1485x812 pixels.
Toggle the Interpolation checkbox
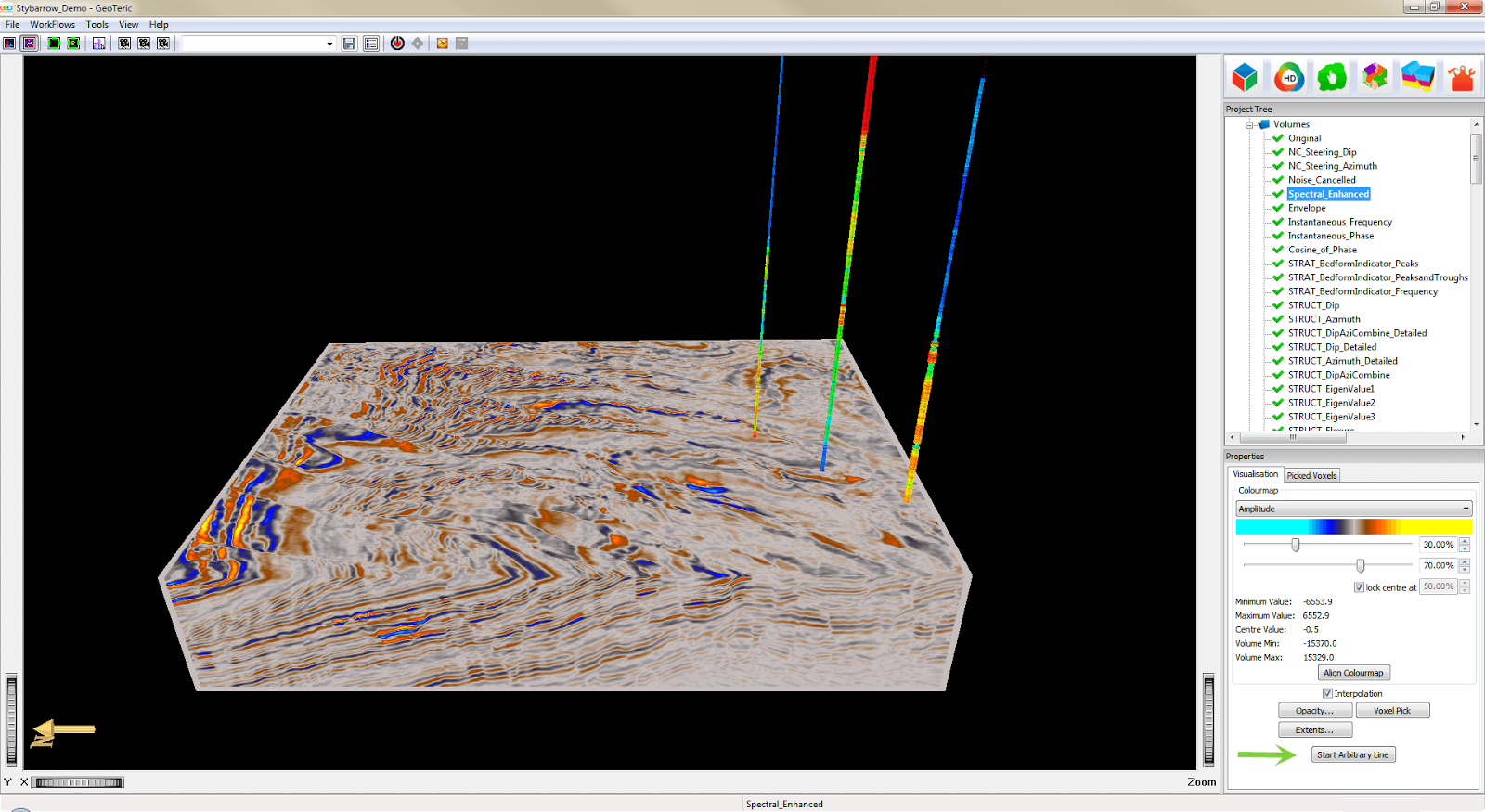(1327, 693)
